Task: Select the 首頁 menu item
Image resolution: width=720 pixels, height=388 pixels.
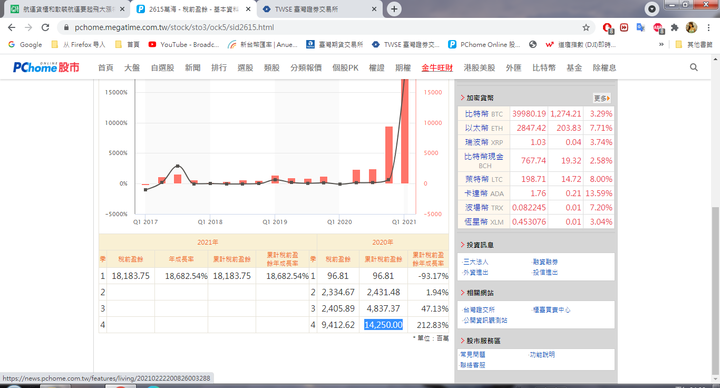Action: [x=106, y=67]
